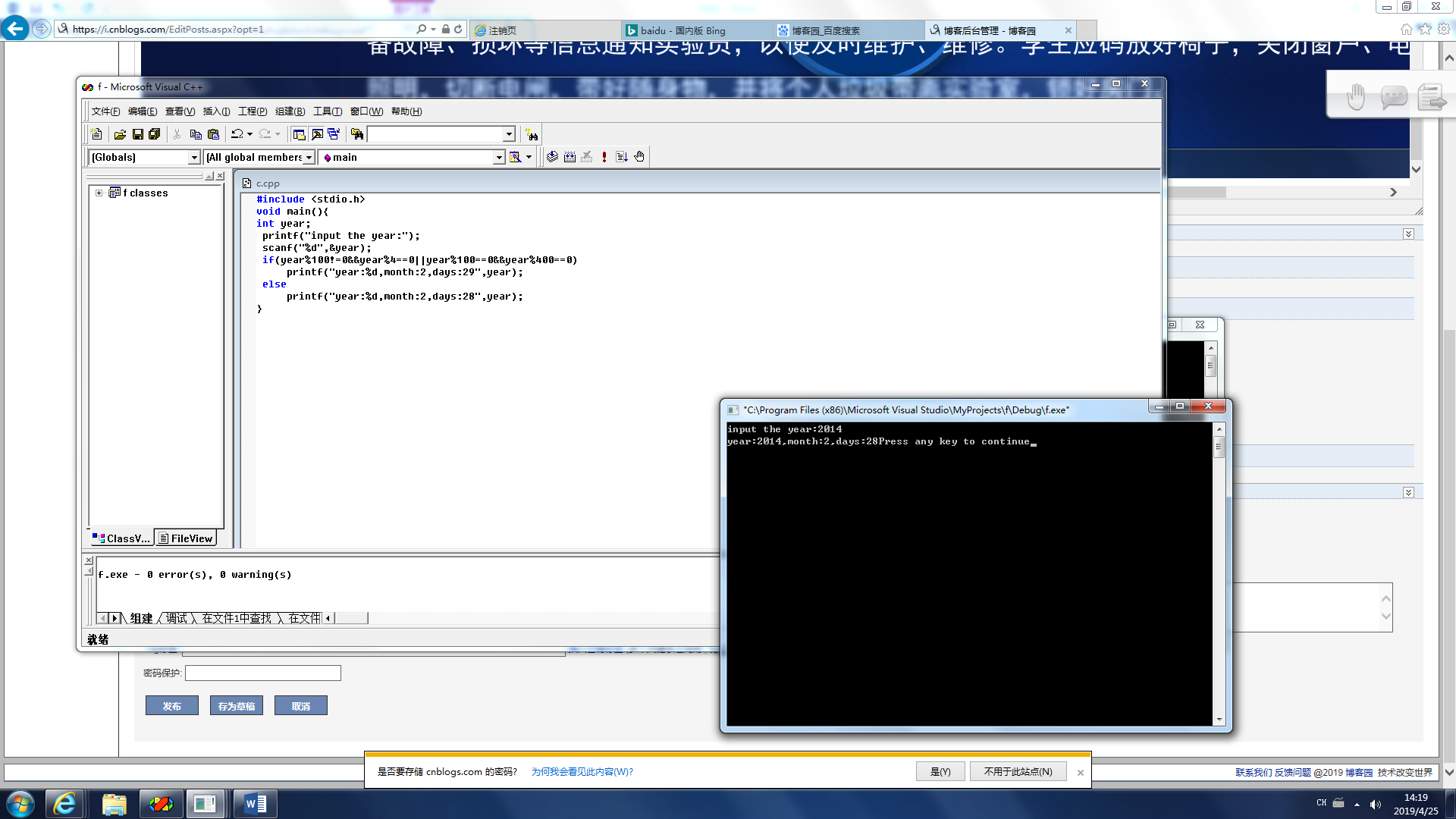Screen dimensions: 1456x819
Task: Click the browser back button
Action: coord(15,30)
